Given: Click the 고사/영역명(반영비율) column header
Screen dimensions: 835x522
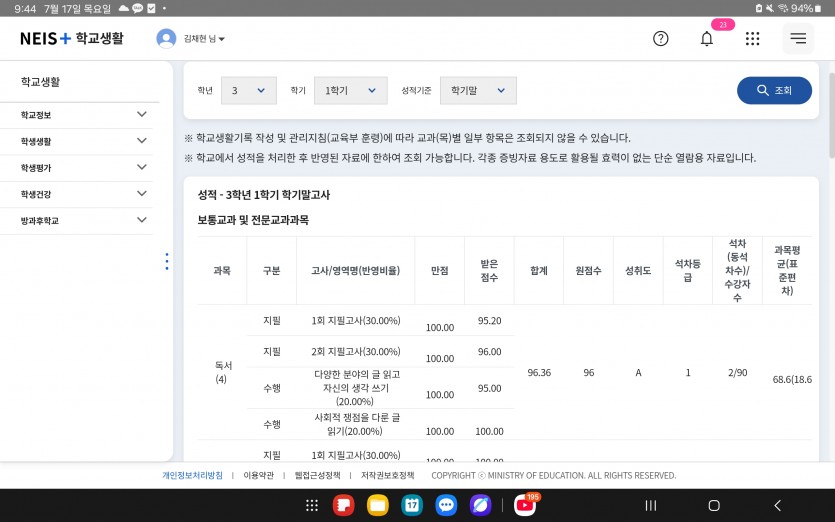Looking at the screenshot, I should pyautogui.click(x=355, y=271).
